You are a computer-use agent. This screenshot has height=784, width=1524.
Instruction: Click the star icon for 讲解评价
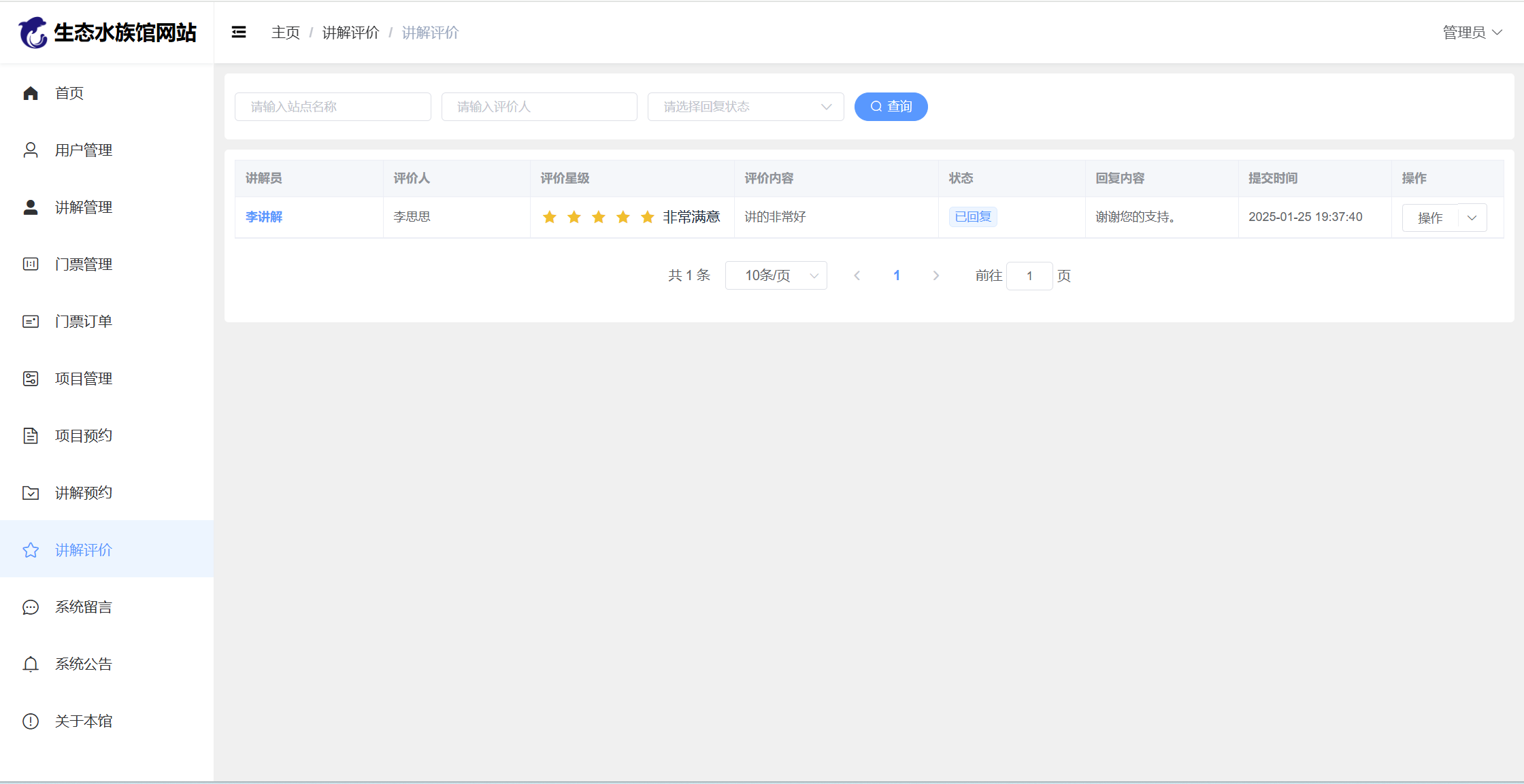(31, 550)
